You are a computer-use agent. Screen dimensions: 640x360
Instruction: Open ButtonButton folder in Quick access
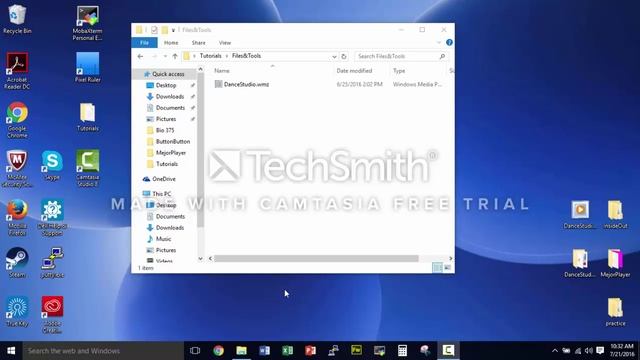(168, 141)
